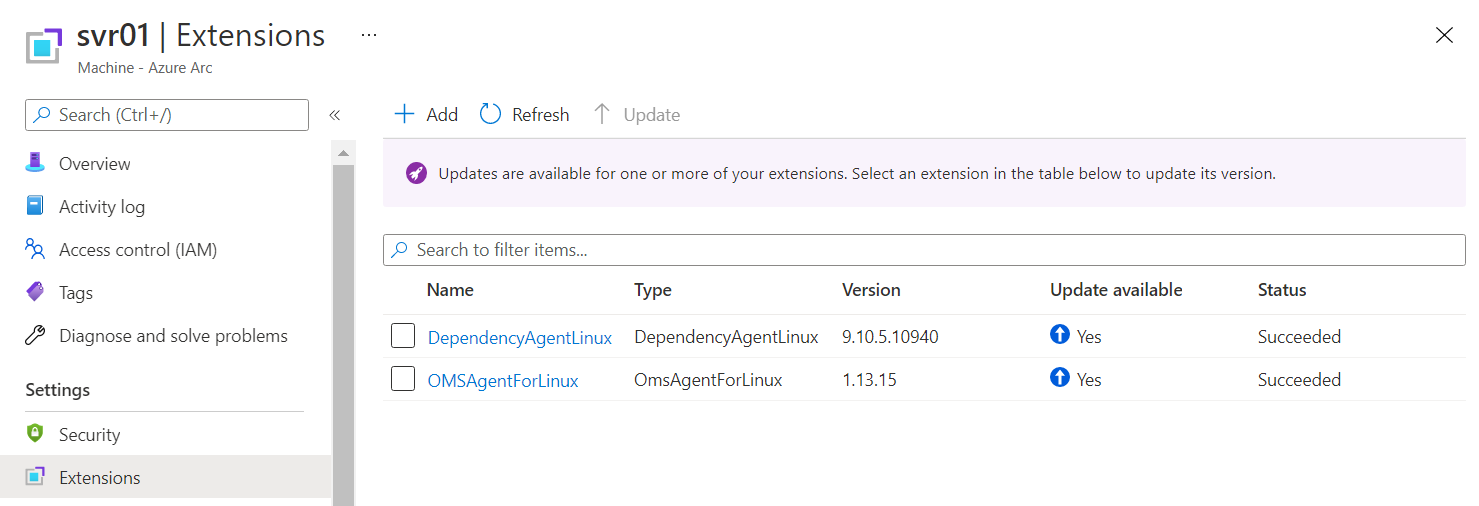1479x506 pixels.
Task: Select the DependencyAgentLinux checkbox
Action: [x=403, y=337]
